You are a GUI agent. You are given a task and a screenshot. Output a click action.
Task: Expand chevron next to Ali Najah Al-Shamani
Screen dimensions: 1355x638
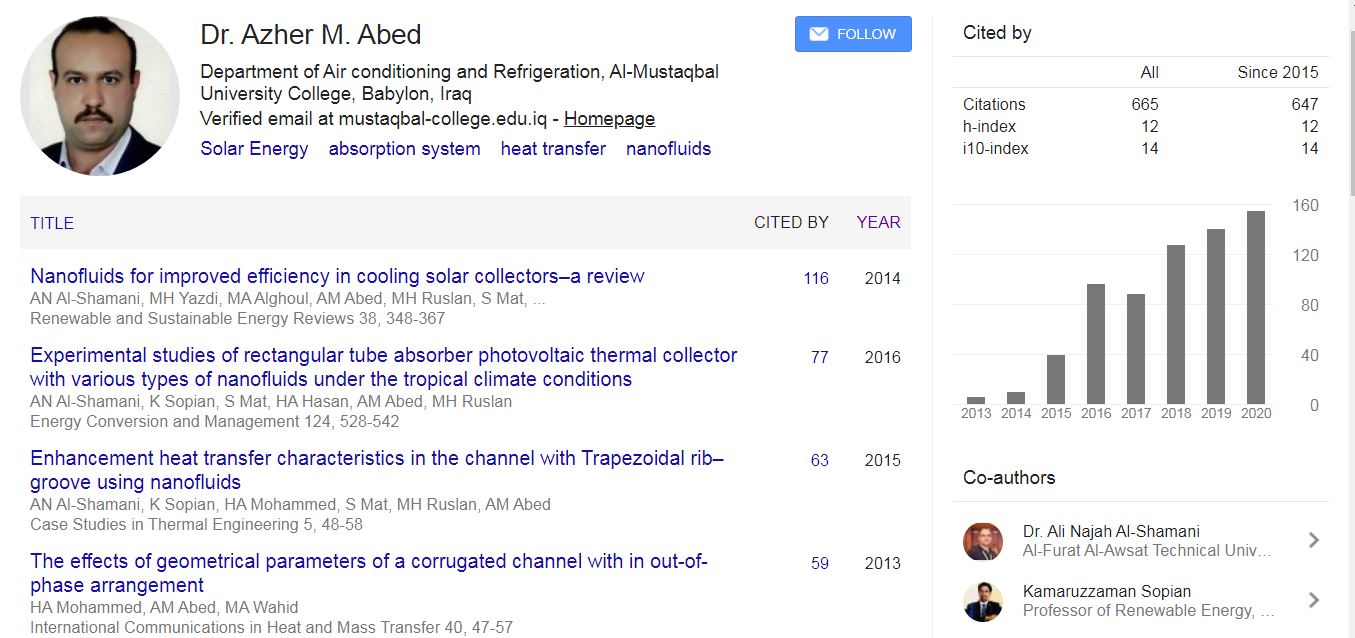click(1313, 541)
